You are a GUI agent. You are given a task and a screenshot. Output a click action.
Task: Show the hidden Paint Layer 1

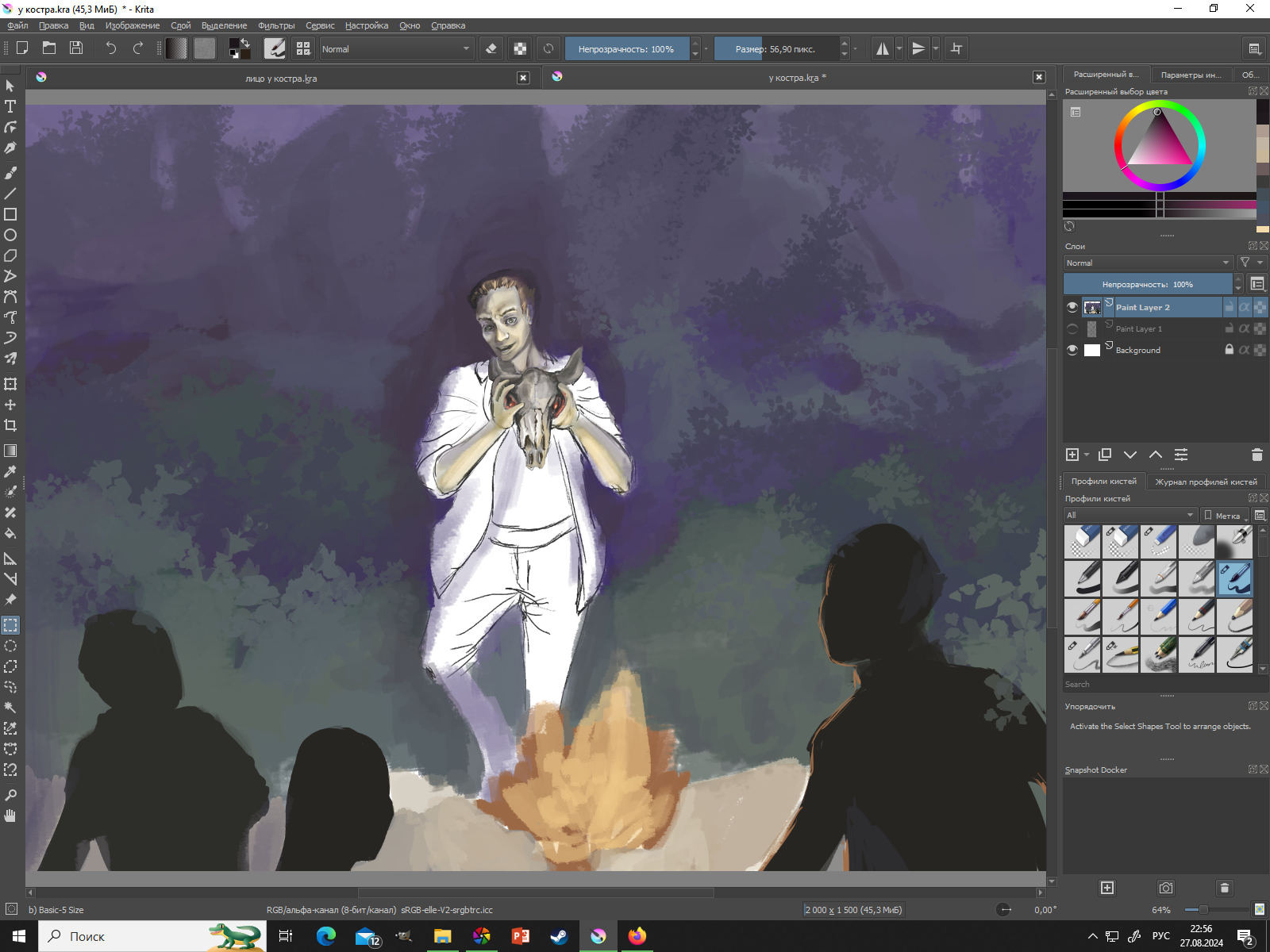tap(1072, 328)
